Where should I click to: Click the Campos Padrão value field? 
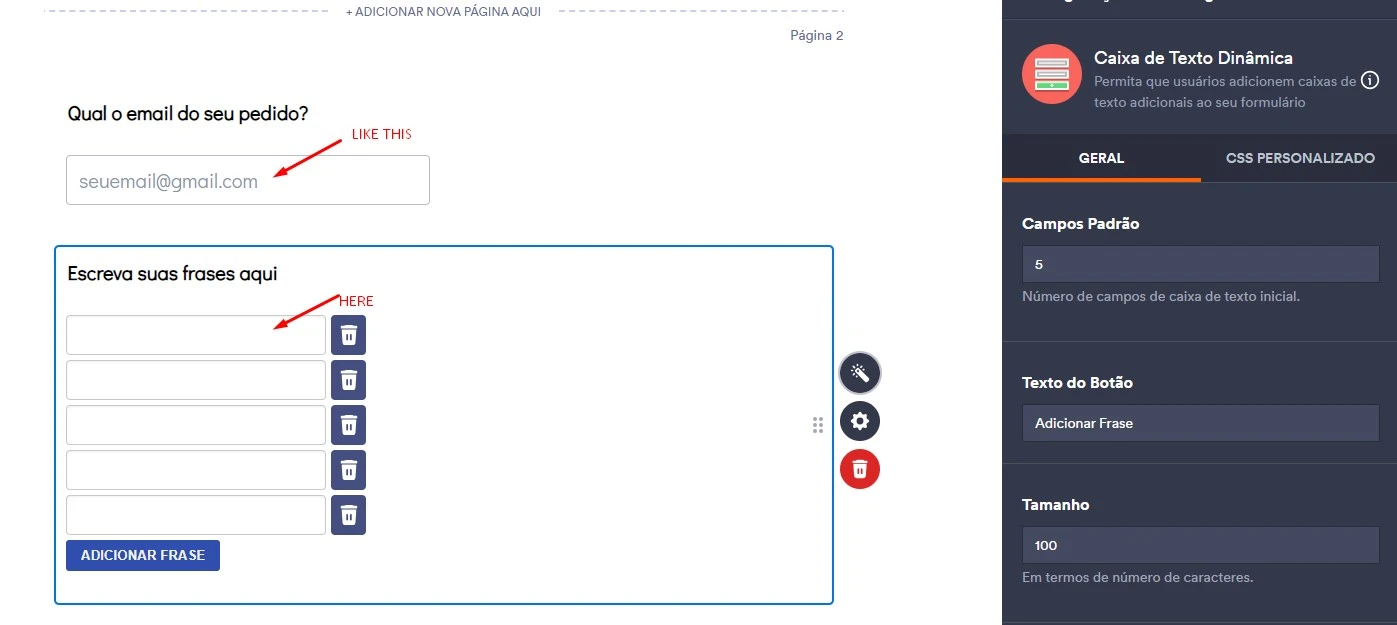tap(1199, 263)
